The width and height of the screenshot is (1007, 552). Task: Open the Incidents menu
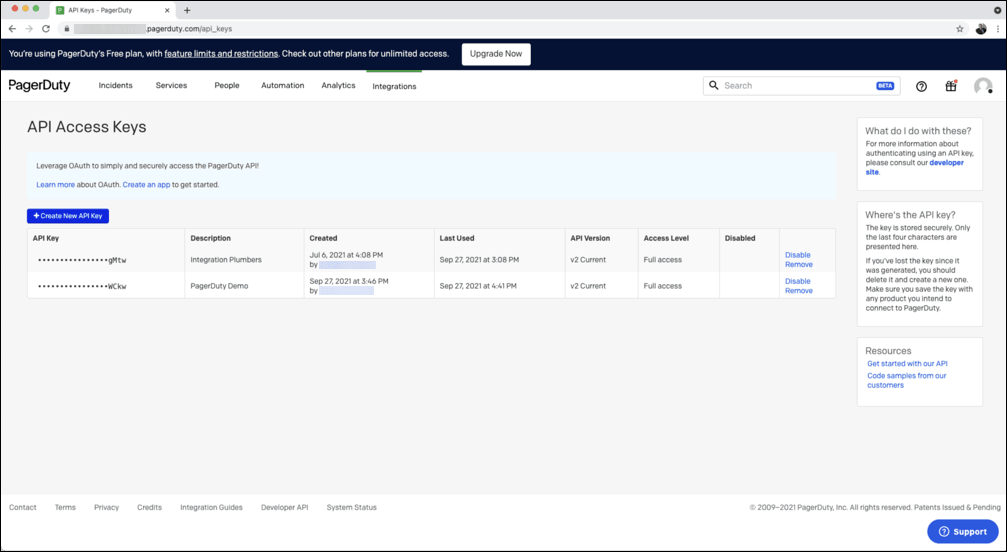[x=116, y=85]
